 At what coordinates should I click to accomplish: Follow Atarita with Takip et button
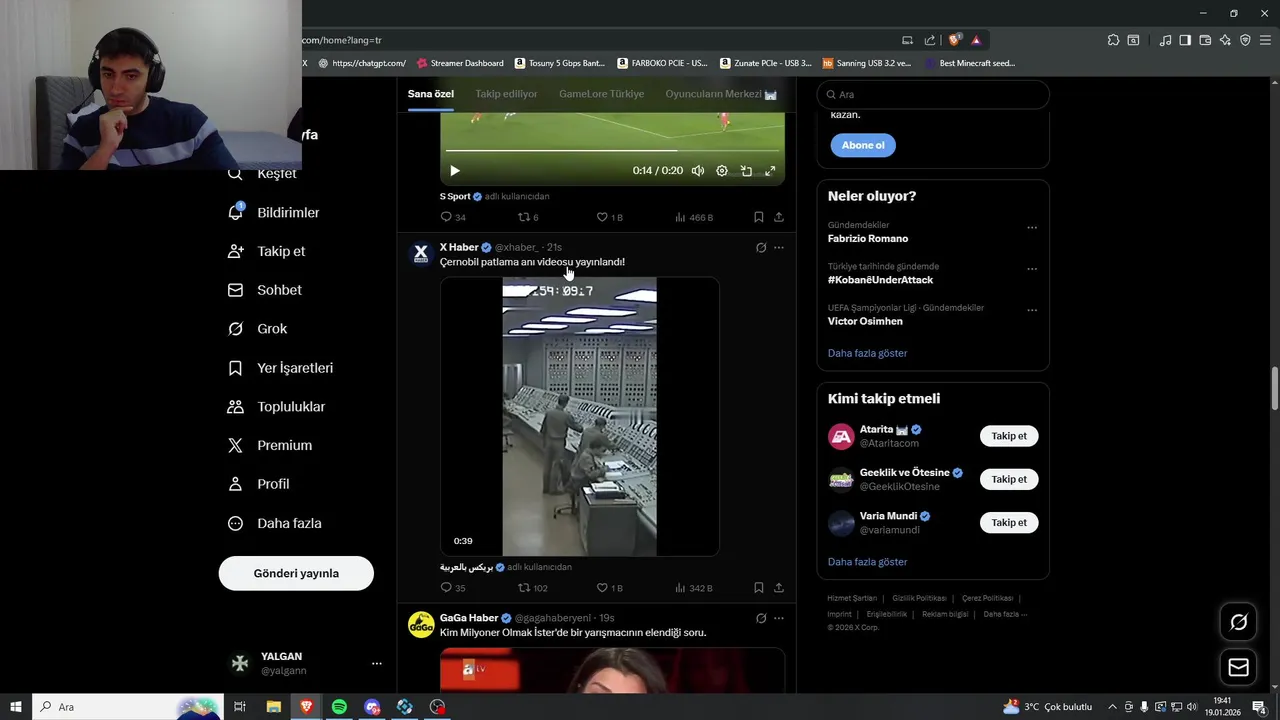[1009, 436]
